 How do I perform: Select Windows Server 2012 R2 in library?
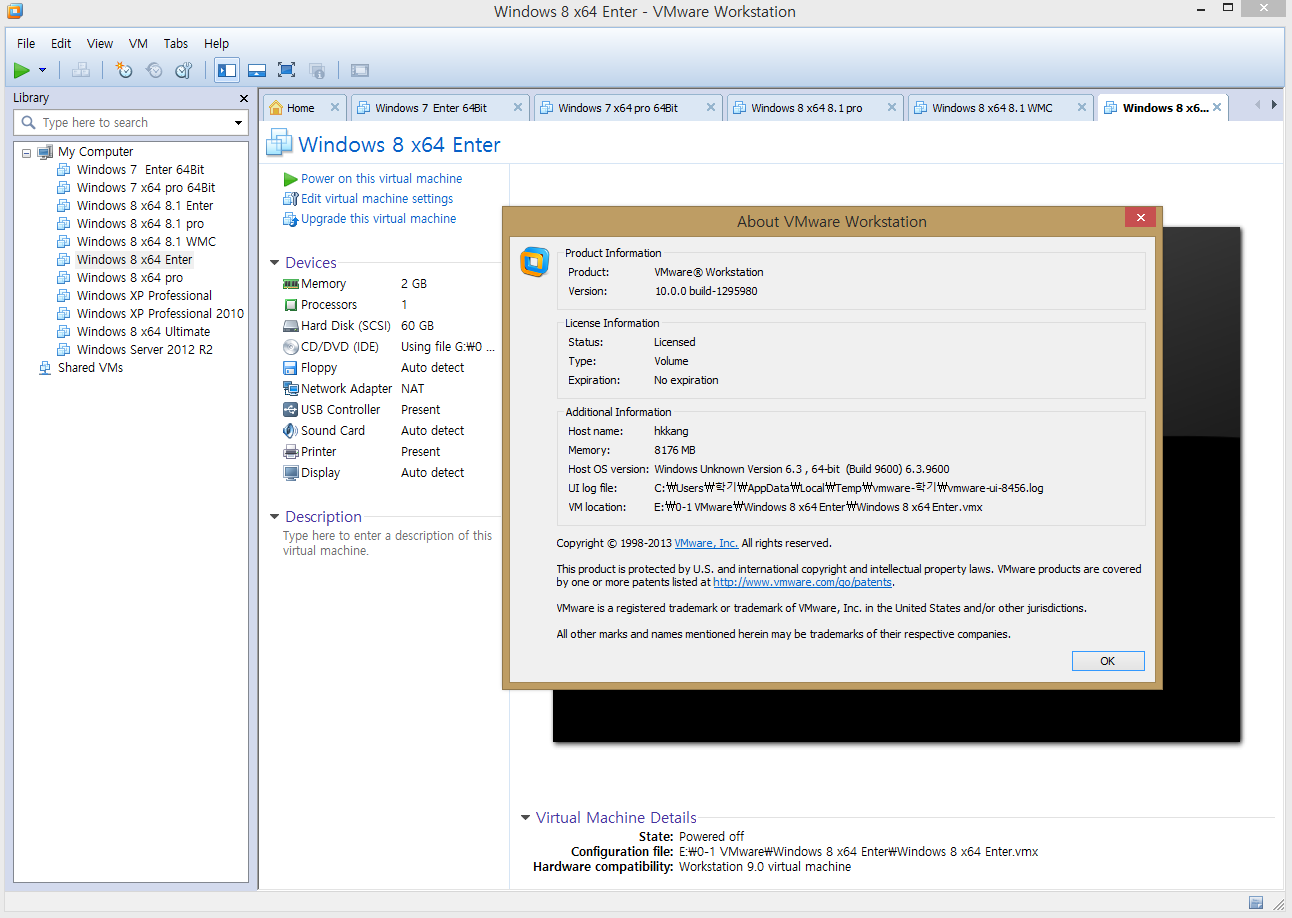[144, 350]
